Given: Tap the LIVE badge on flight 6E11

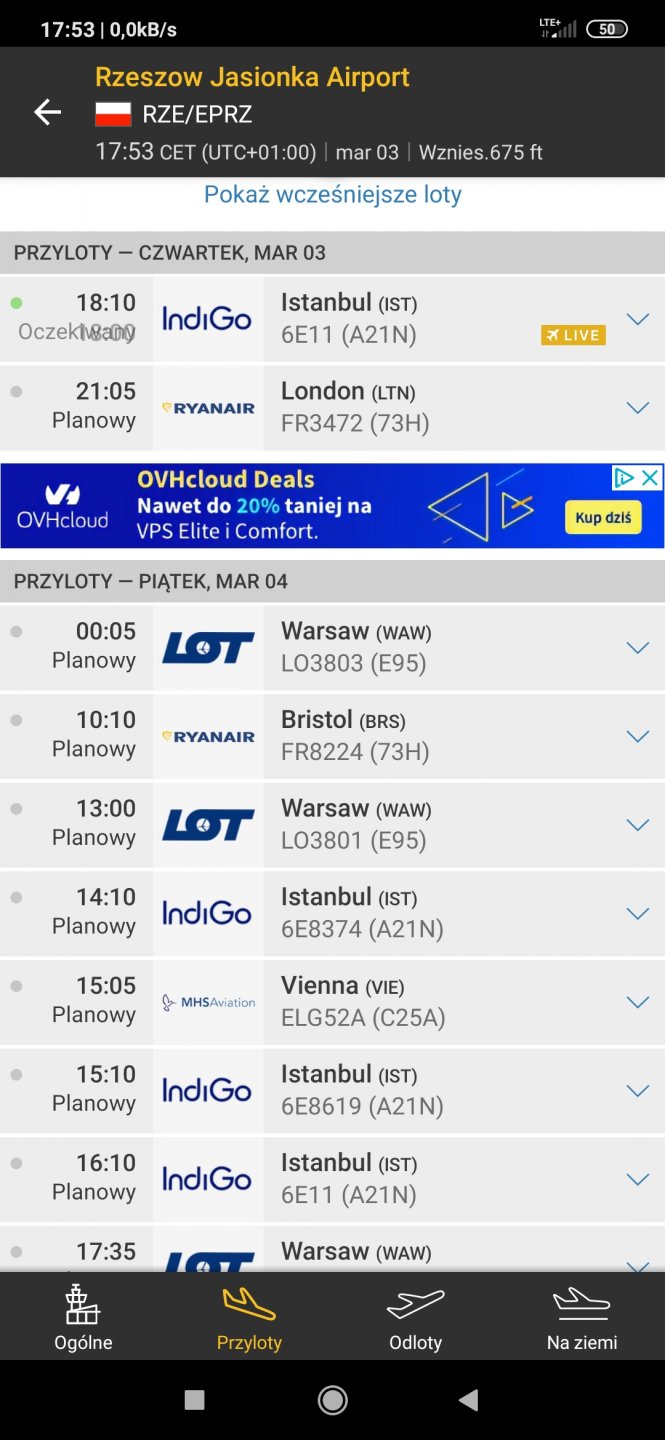Looking at the screenshot, I should 573,335.
